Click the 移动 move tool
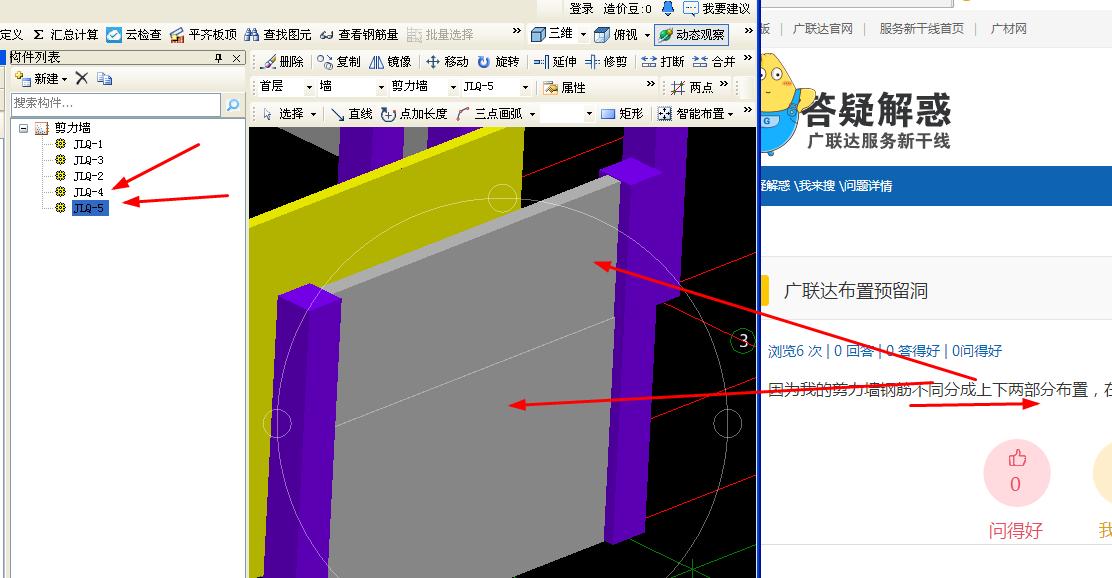Image resolution: width=1112 pixels, height=578 pixels. [447, 62]
